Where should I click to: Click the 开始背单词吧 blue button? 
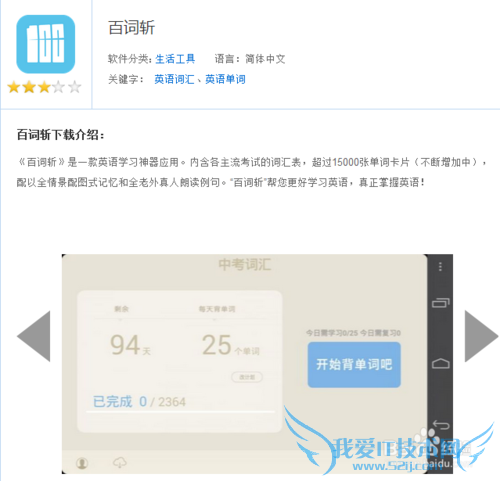click(354, 365)
